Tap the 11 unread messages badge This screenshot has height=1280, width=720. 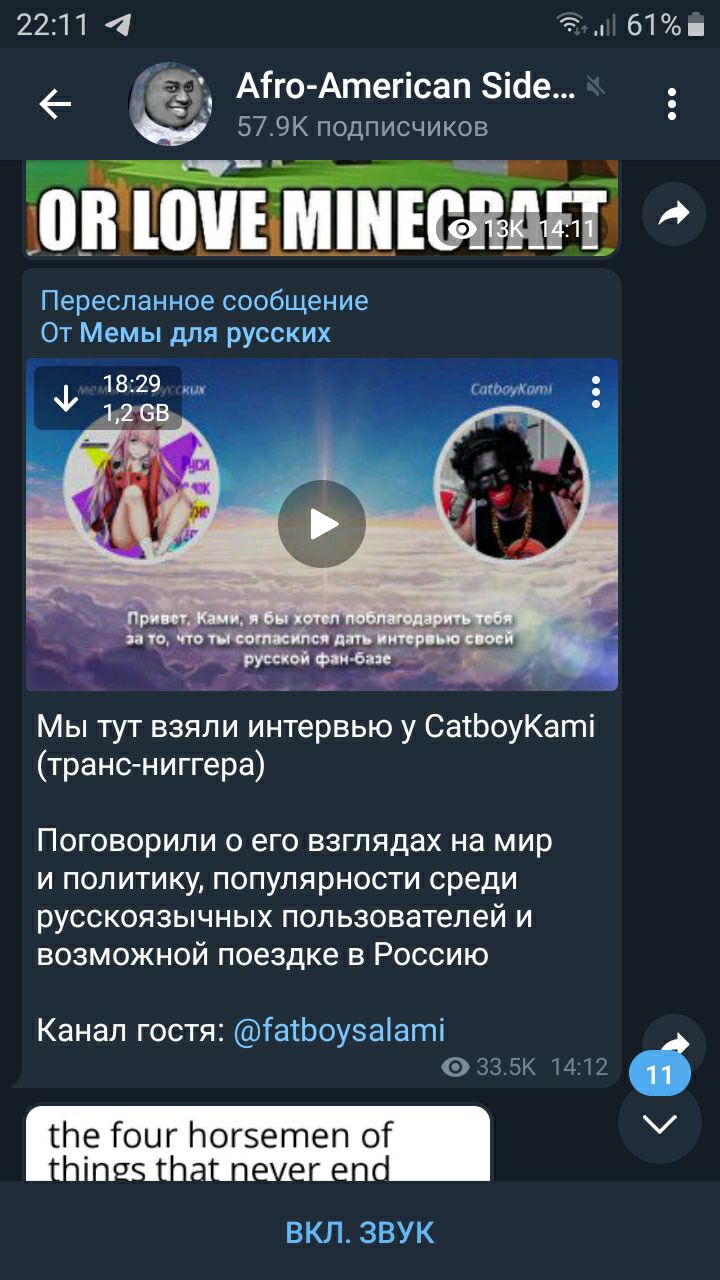660,1075
